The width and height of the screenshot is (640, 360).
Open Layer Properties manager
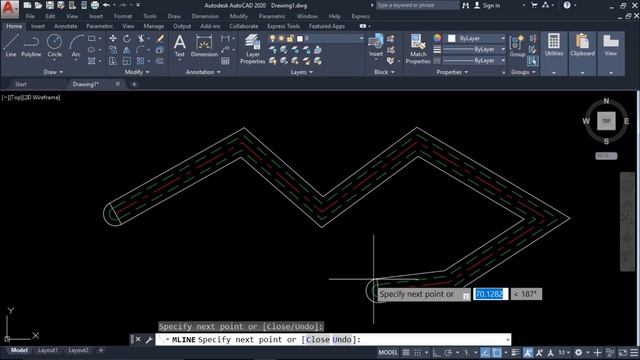coord(253,49)
